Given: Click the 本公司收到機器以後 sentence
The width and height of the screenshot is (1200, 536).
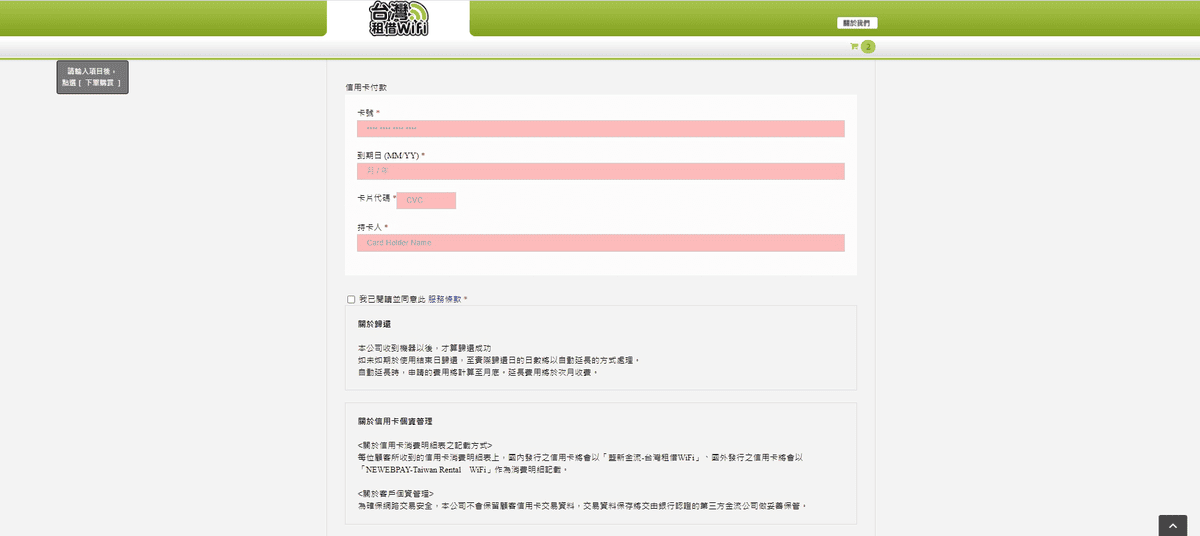Looking at the screenshot, I should 424,348.
